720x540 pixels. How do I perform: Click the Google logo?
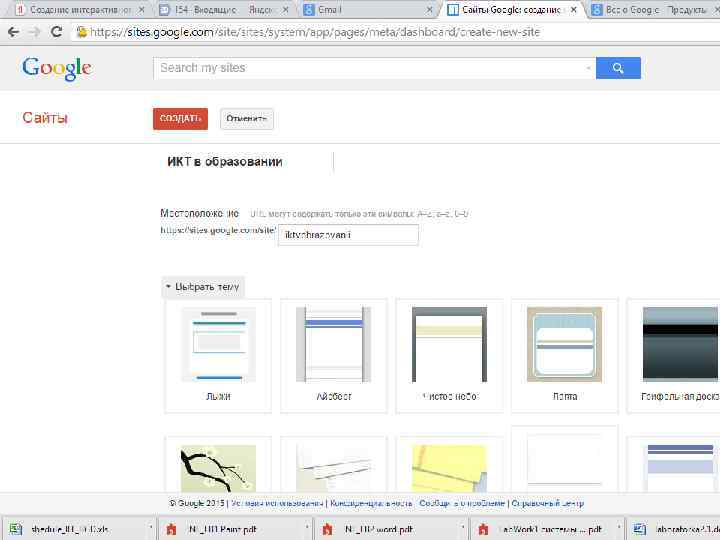coord(57,68)
